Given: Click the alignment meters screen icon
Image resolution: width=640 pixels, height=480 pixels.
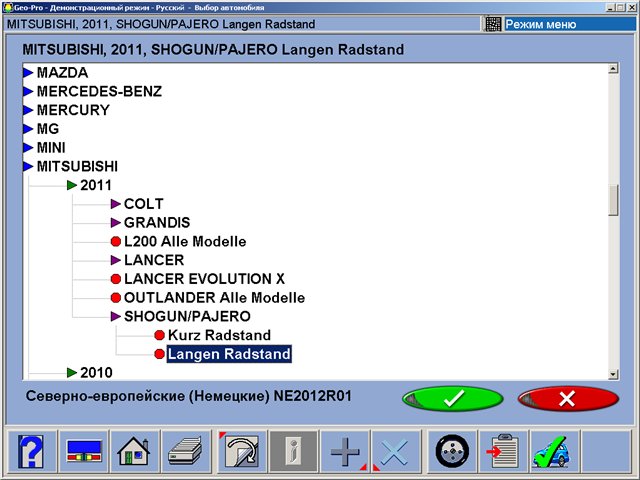Looking at the screenshot, I should click(84, 451).
